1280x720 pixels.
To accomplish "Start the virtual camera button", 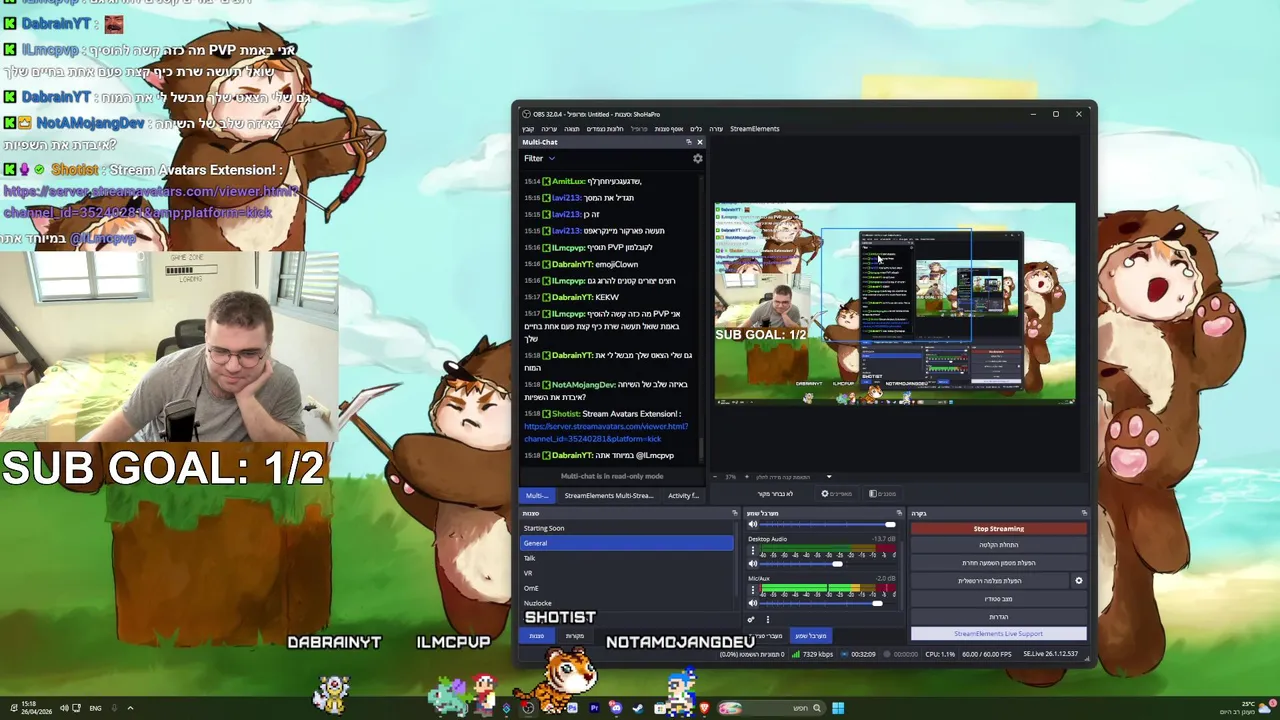I will click(x=989, y=581).
